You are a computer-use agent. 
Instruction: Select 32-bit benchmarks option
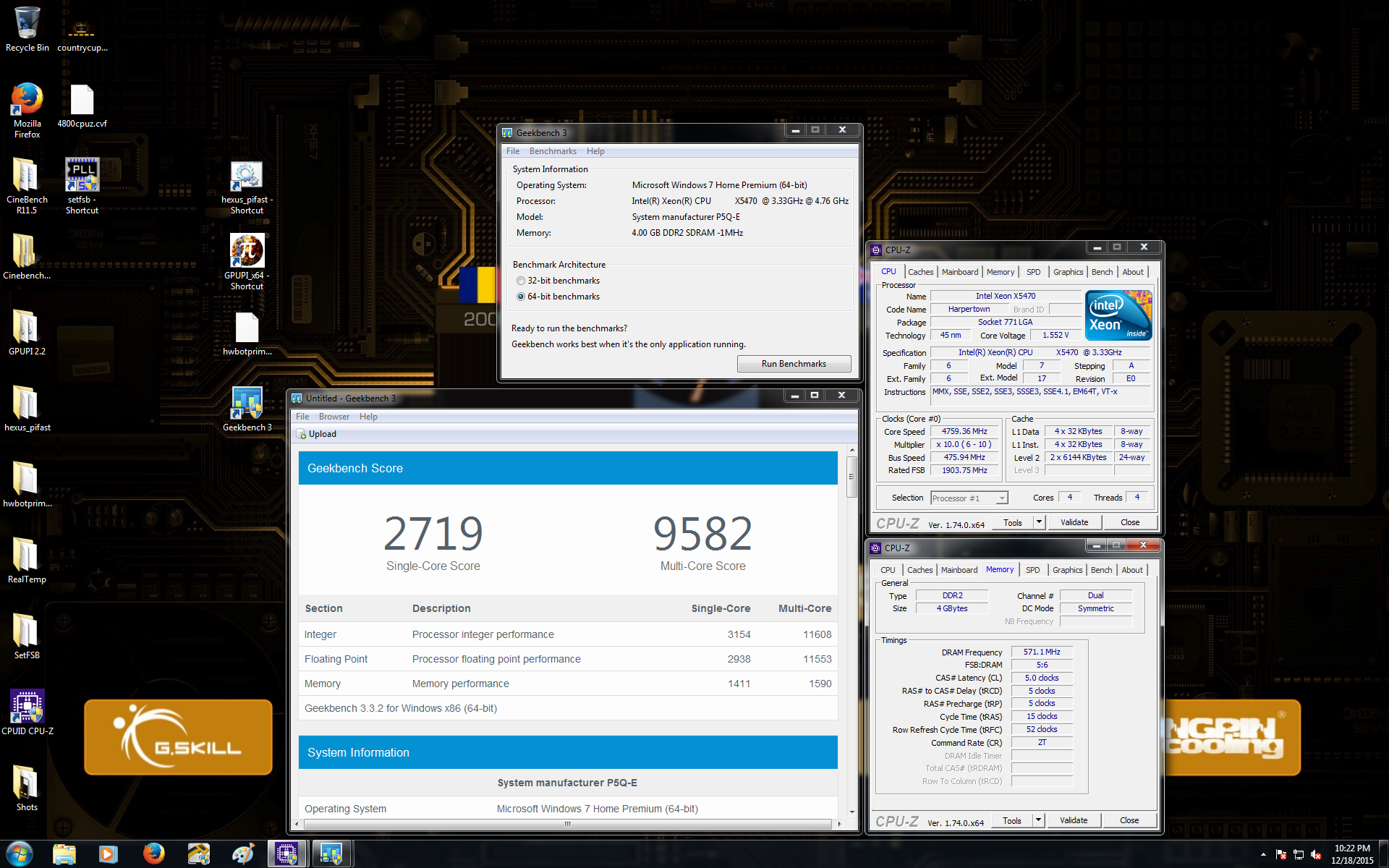pos(521,281)
